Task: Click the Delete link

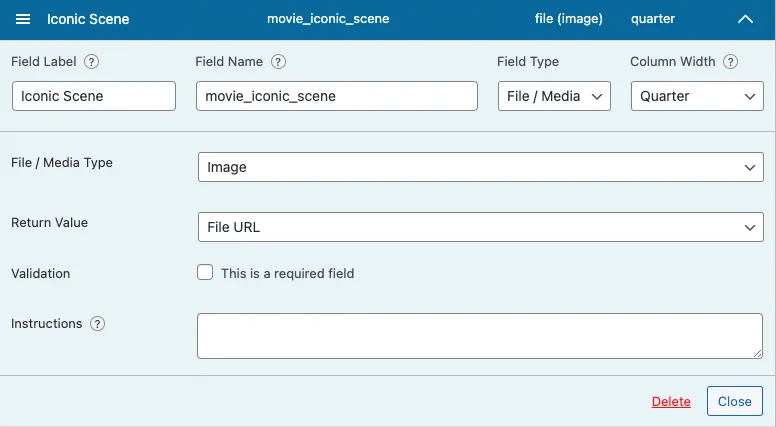Action: (x=671, y=401)
